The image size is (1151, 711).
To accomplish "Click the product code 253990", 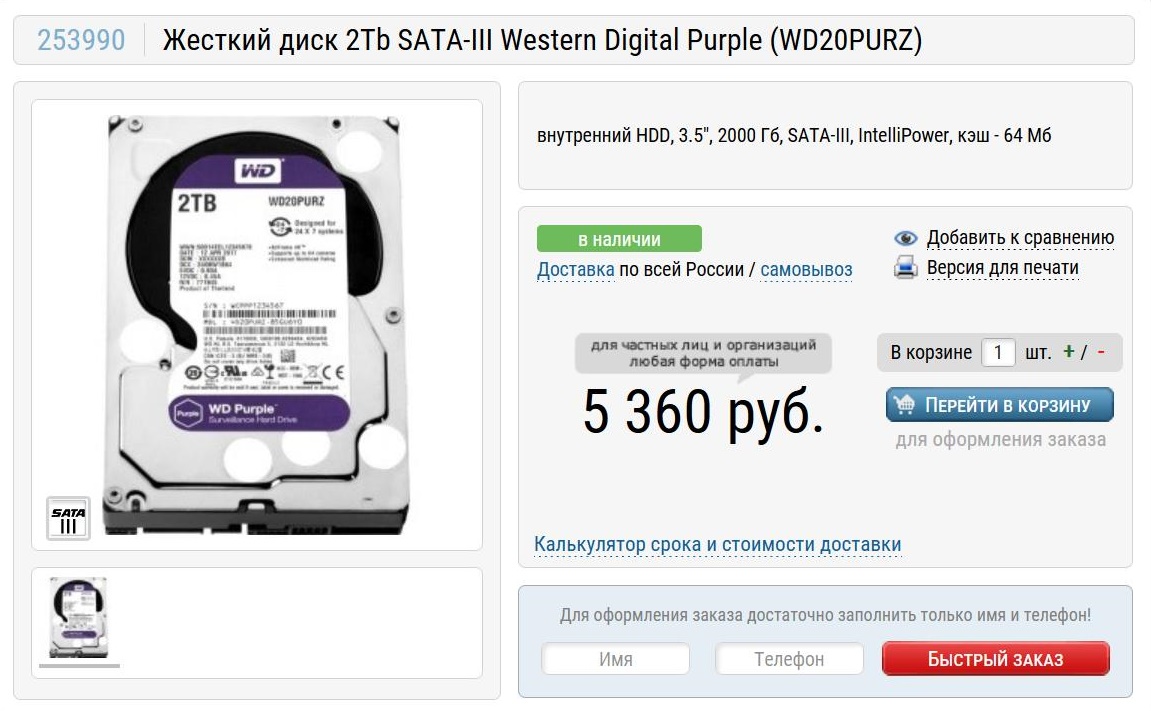I will (x=81, y=40).
